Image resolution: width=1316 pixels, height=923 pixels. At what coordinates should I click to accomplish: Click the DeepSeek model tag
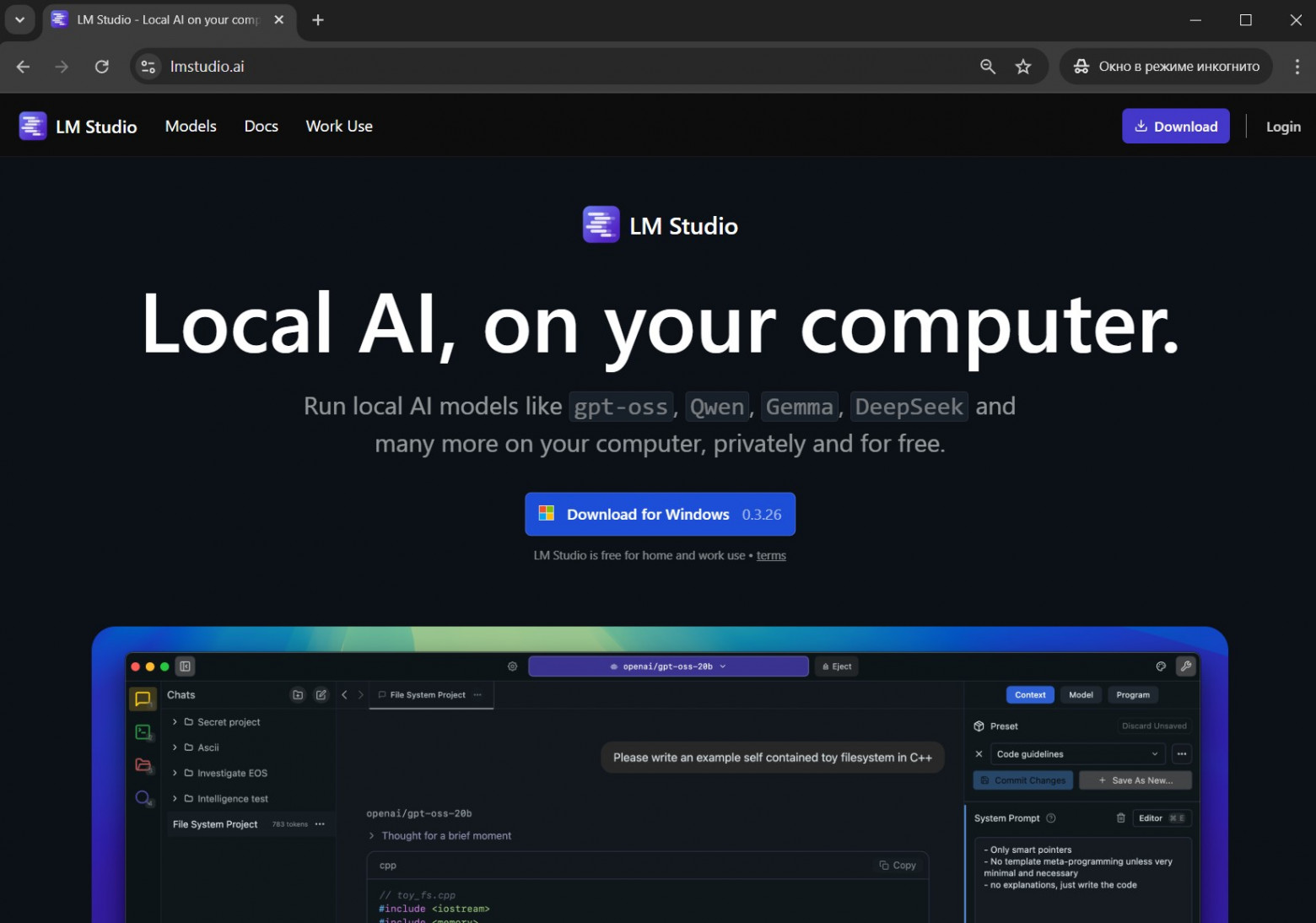click(x=909, y=407)
